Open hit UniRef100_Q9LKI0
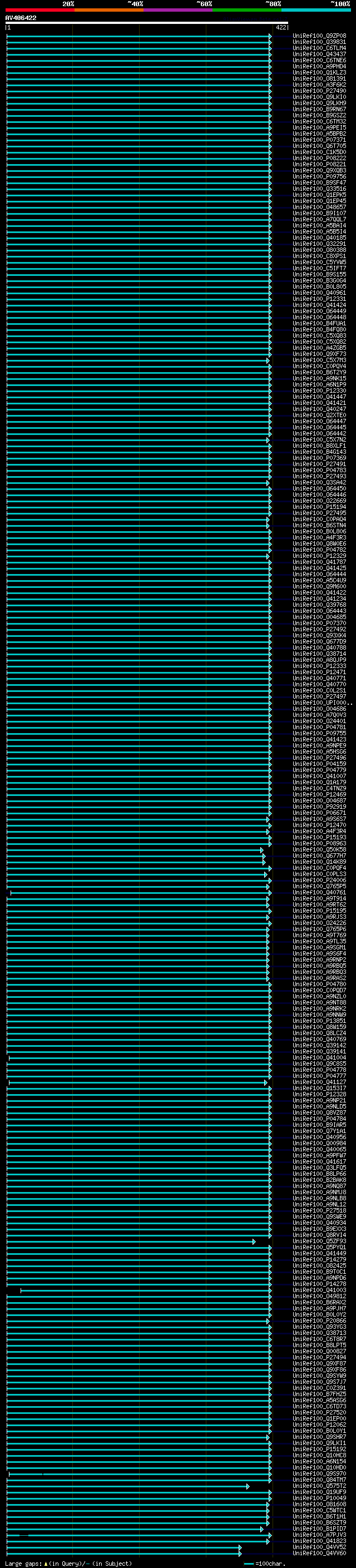This screenshot has width=356, height=1568. coord(319,97)
